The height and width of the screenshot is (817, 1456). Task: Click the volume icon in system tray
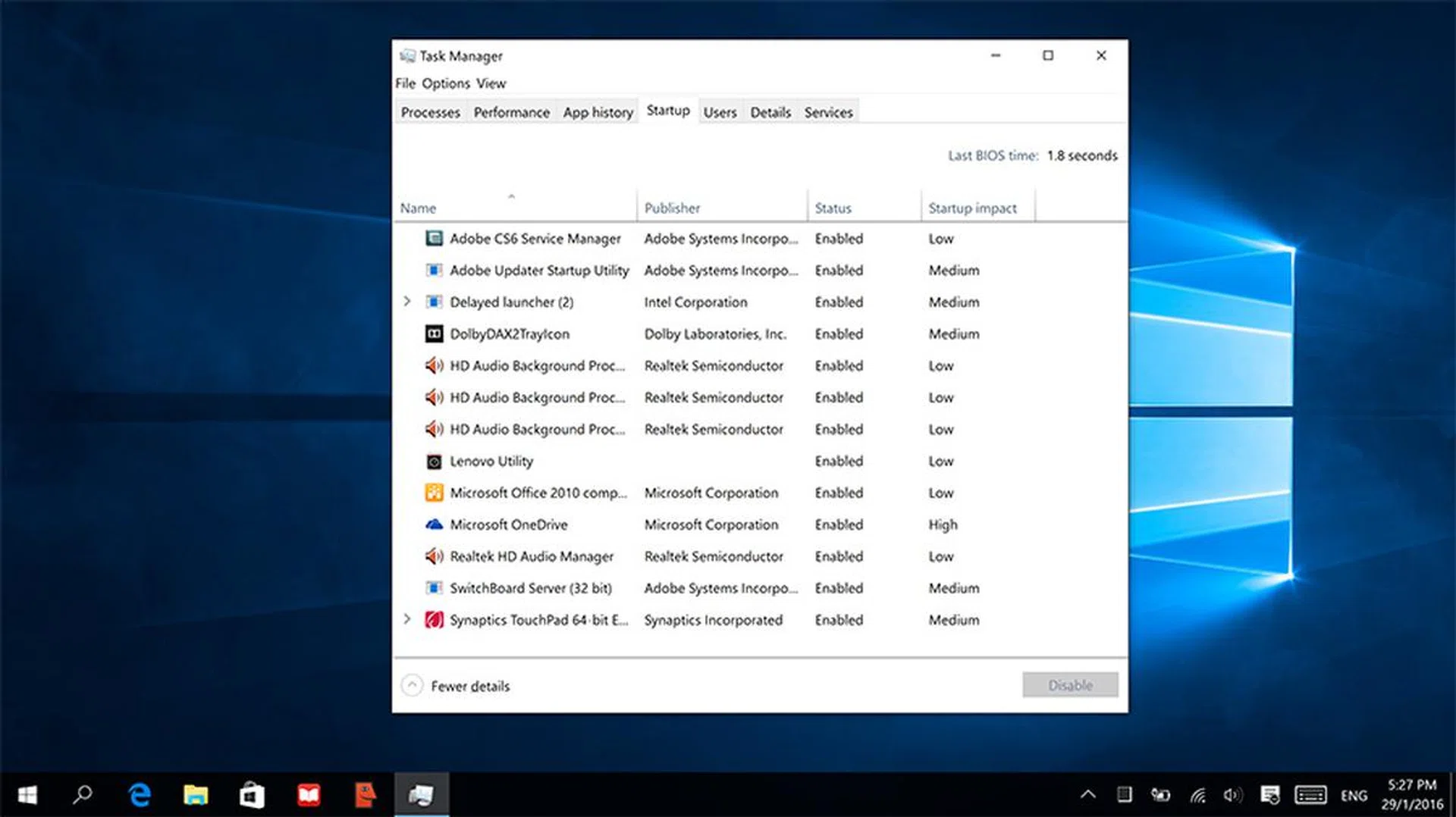(1232, 794)
